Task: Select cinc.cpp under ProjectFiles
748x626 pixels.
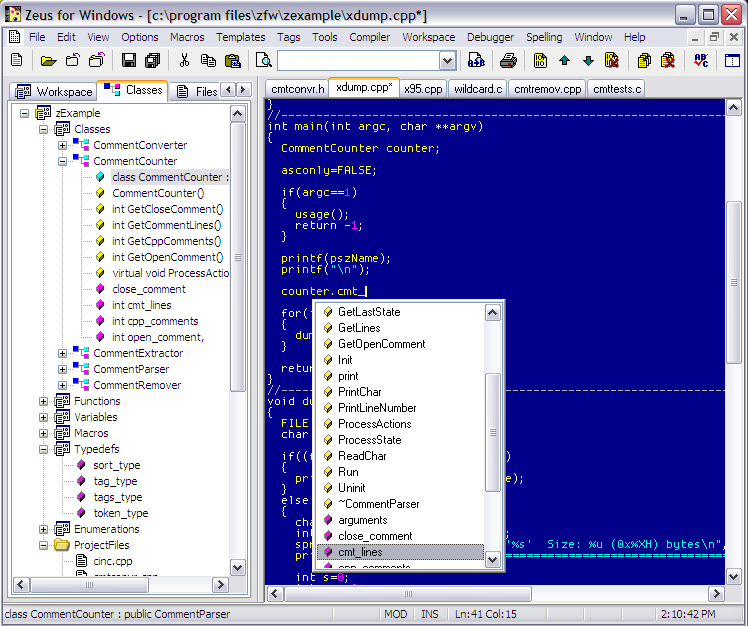Action: pos(113,561)
